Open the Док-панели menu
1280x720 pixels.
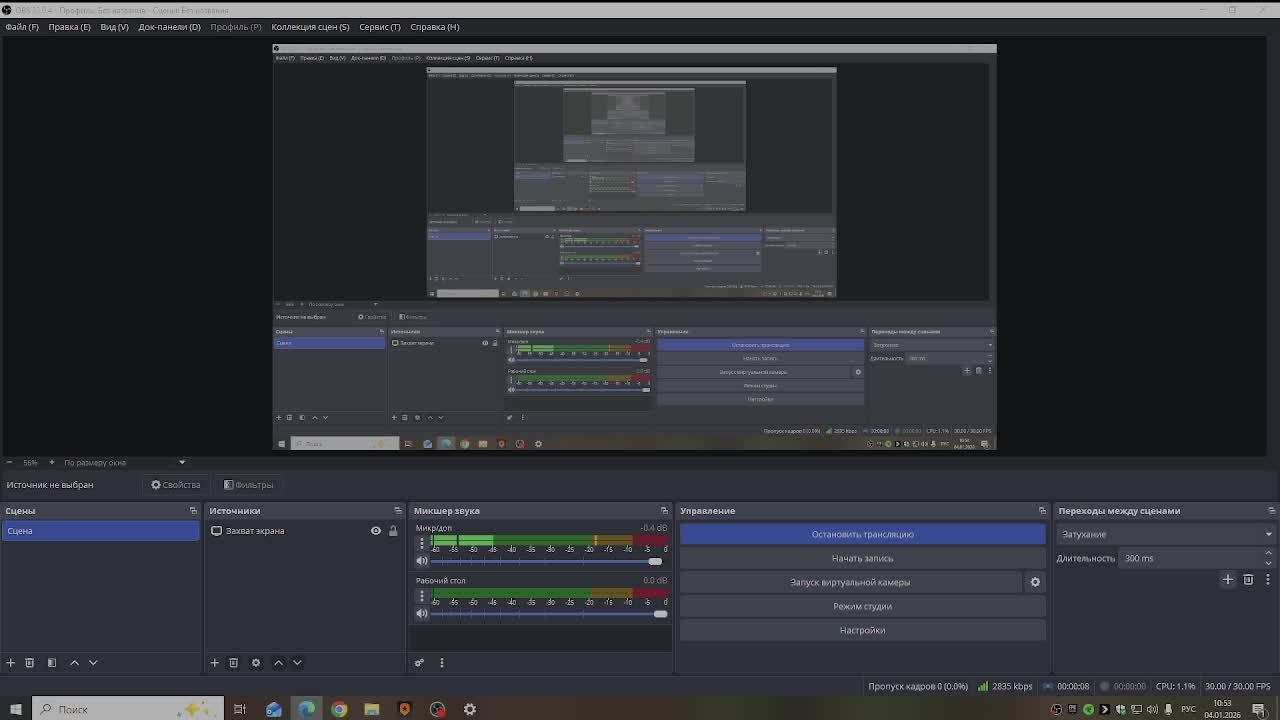[169, 27]
